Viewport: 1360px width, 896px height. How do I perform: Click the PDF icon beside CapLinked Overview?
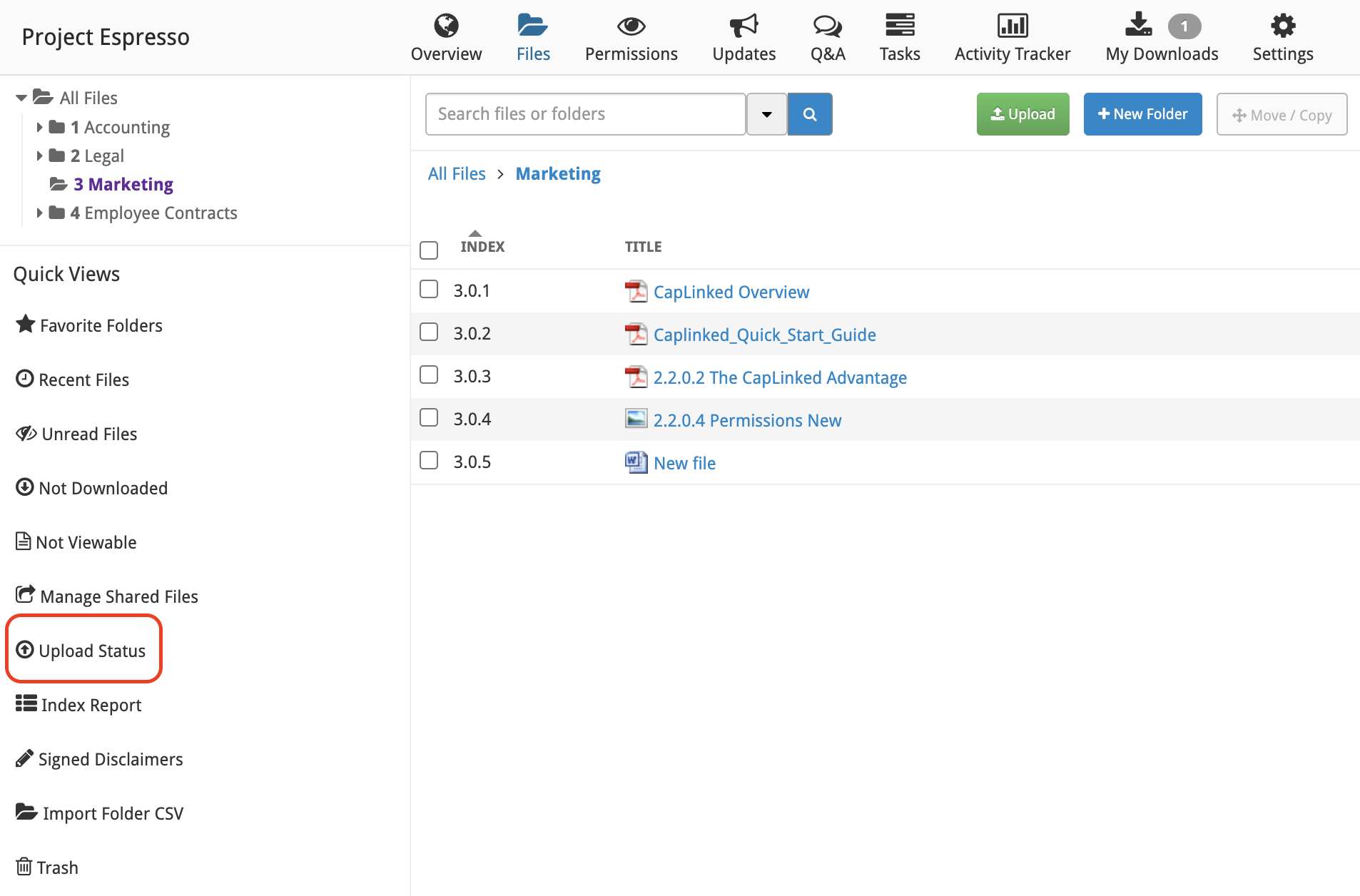point(636,291)
